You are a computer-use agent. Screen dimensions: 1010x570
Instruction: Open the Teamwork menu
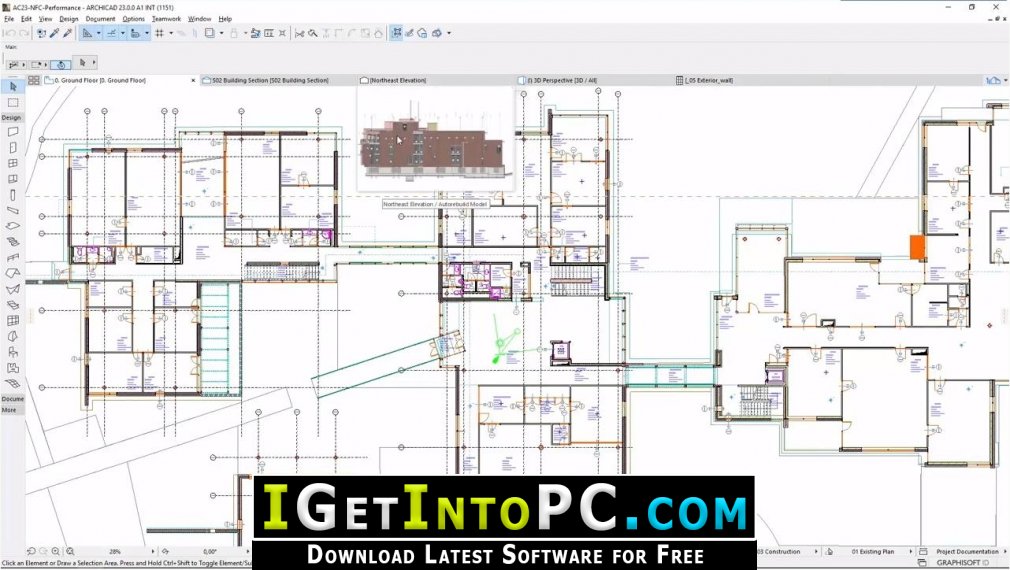coord(166,19)
